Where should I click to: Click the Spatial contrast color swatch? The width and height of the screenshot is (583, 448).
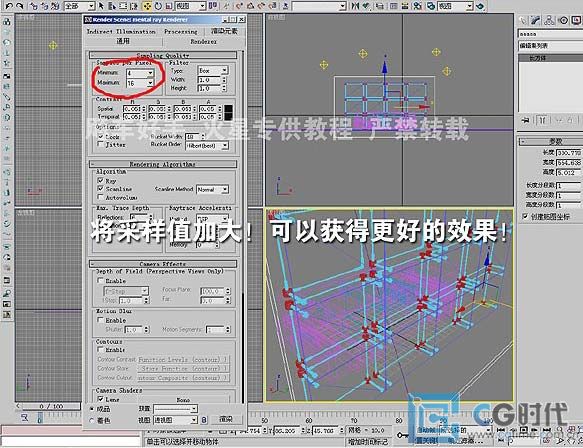(x=229, y=109)
